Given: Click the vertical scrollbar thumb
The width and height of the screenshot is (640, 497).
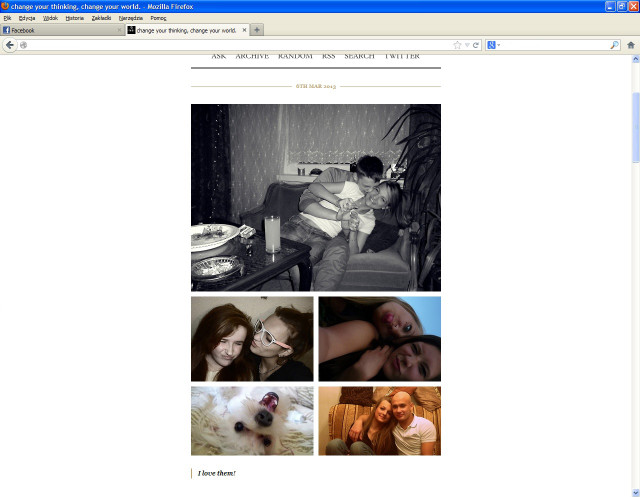Looking at the screenshot, I should (x=636, y=128).
